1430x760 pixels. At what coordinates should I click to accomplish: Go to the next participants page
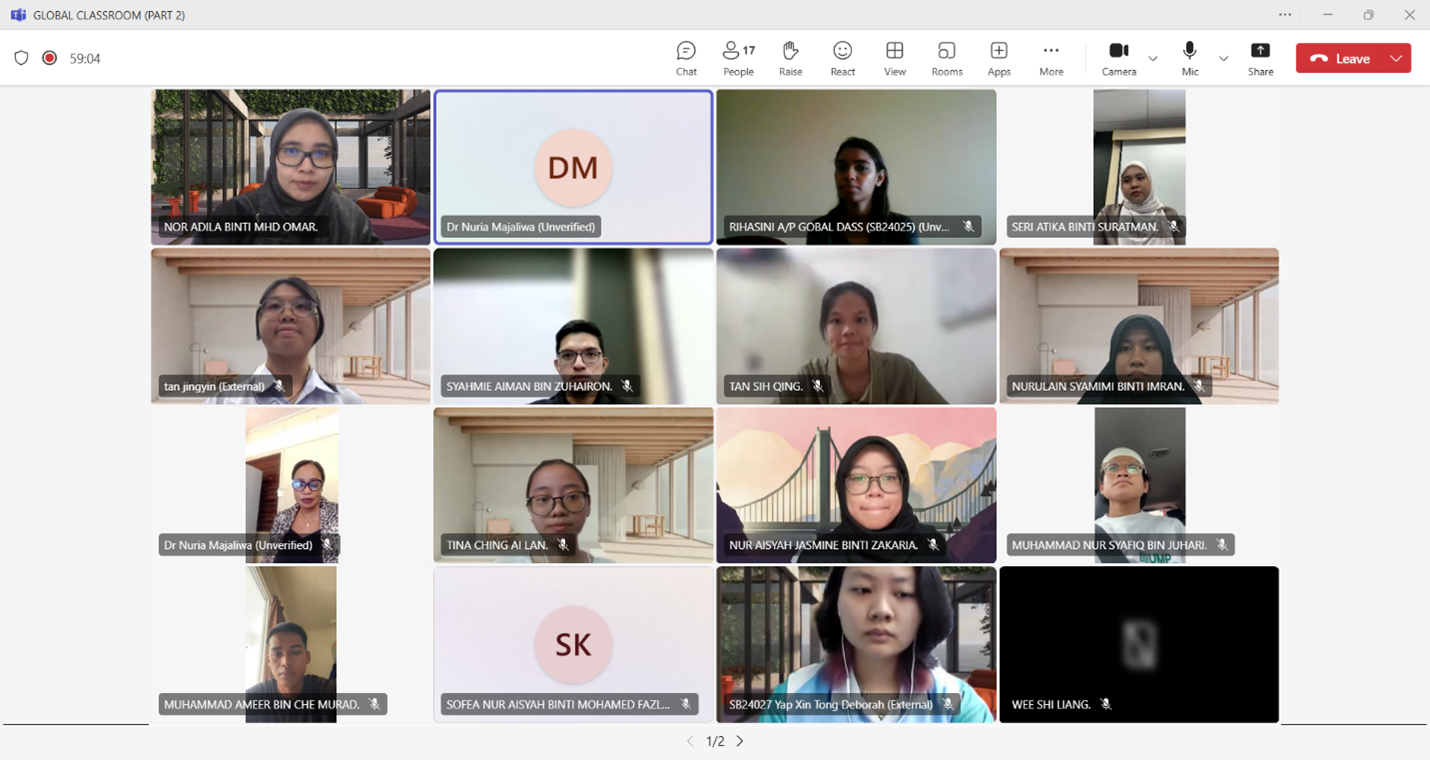740,741
